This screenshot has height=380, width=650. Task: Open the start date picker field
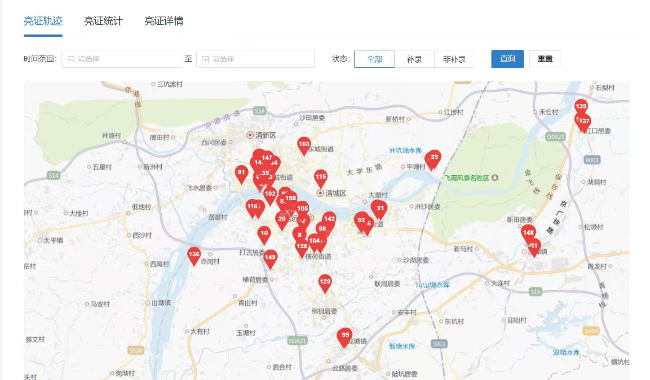[x=121, y=59]
